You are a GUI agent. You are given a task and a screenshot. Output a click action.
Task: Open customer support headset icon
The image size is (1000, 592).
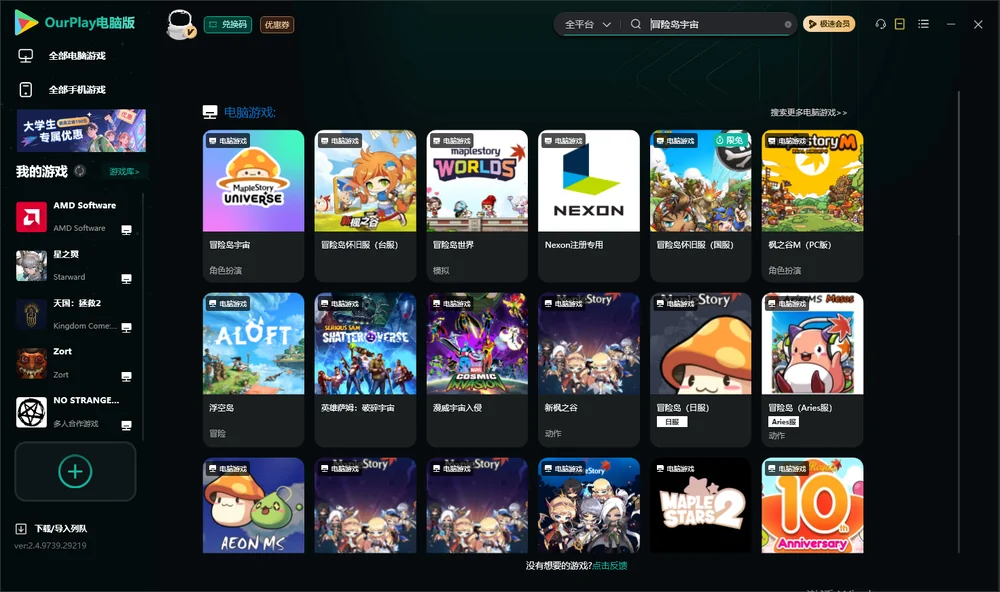click(x=880, y=24)
